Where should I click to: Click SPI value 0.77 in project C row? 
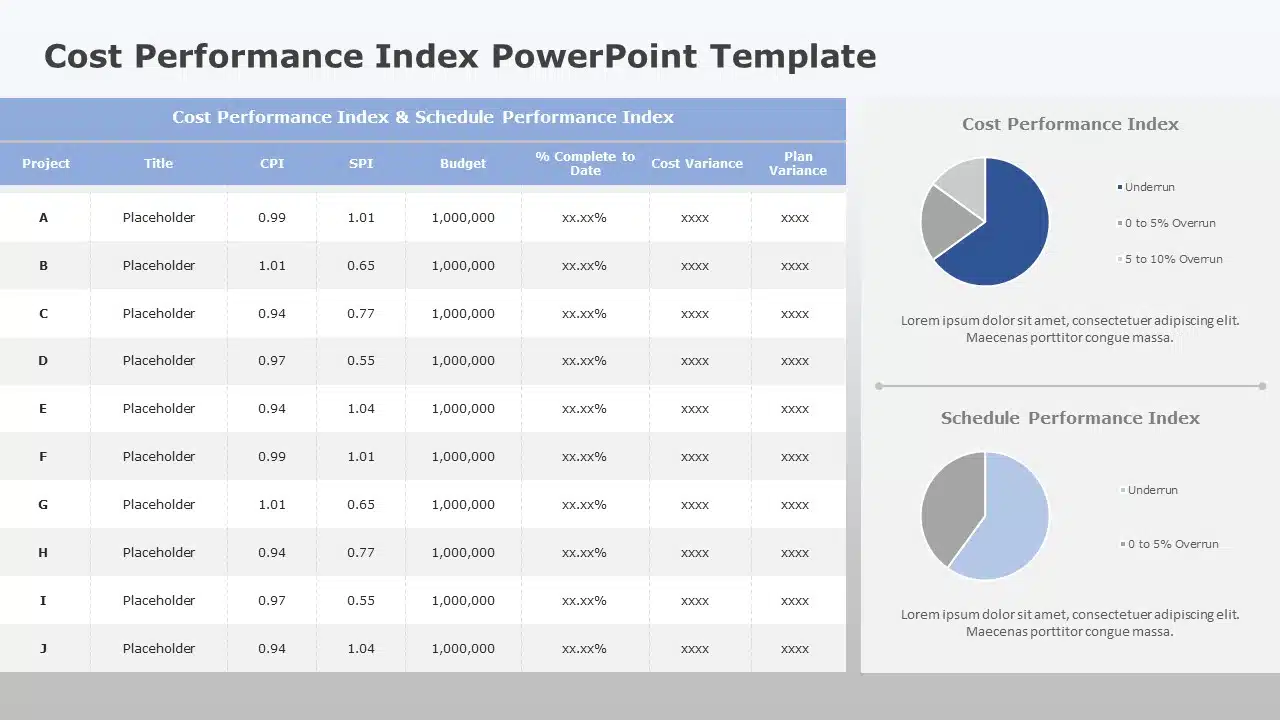(x=361, y=313)
